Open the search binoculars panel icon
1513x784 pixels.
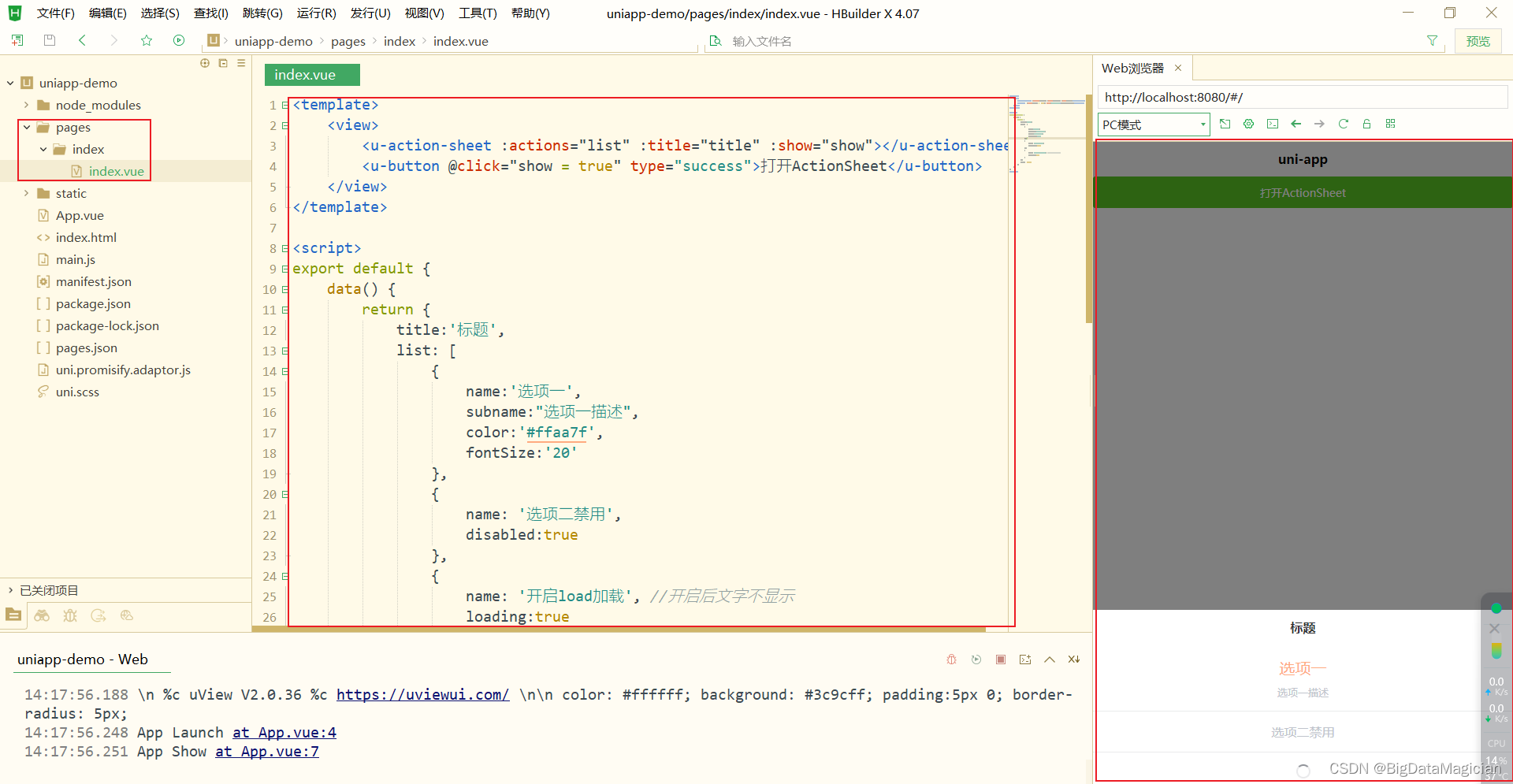click(42, 615)
